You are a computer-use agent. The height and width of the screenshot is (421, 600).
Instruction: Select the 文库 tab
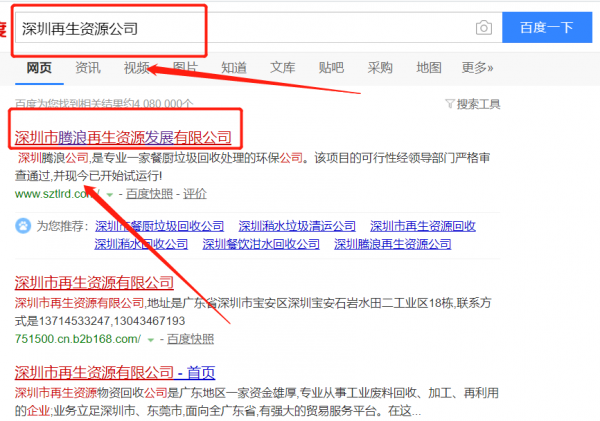point(283,68)
